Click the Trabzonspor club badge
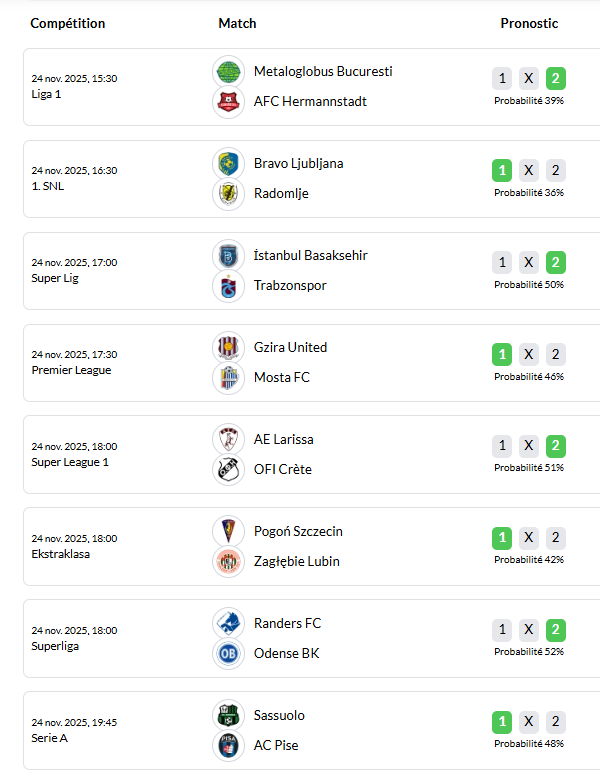The image size is (600, 780). 228,285
